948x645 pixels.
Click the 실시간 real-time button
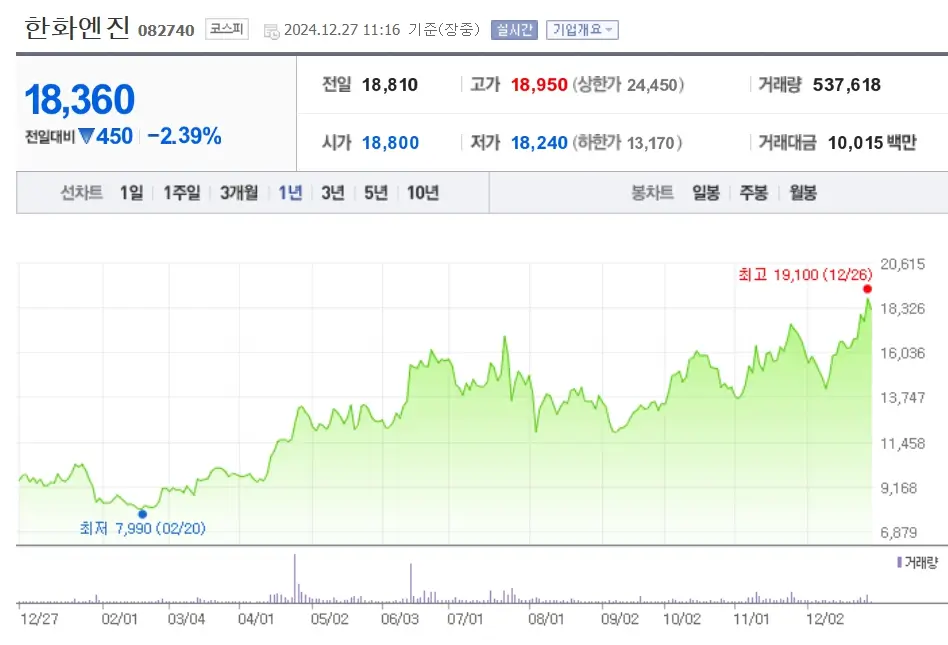click(x=514, y=30)
